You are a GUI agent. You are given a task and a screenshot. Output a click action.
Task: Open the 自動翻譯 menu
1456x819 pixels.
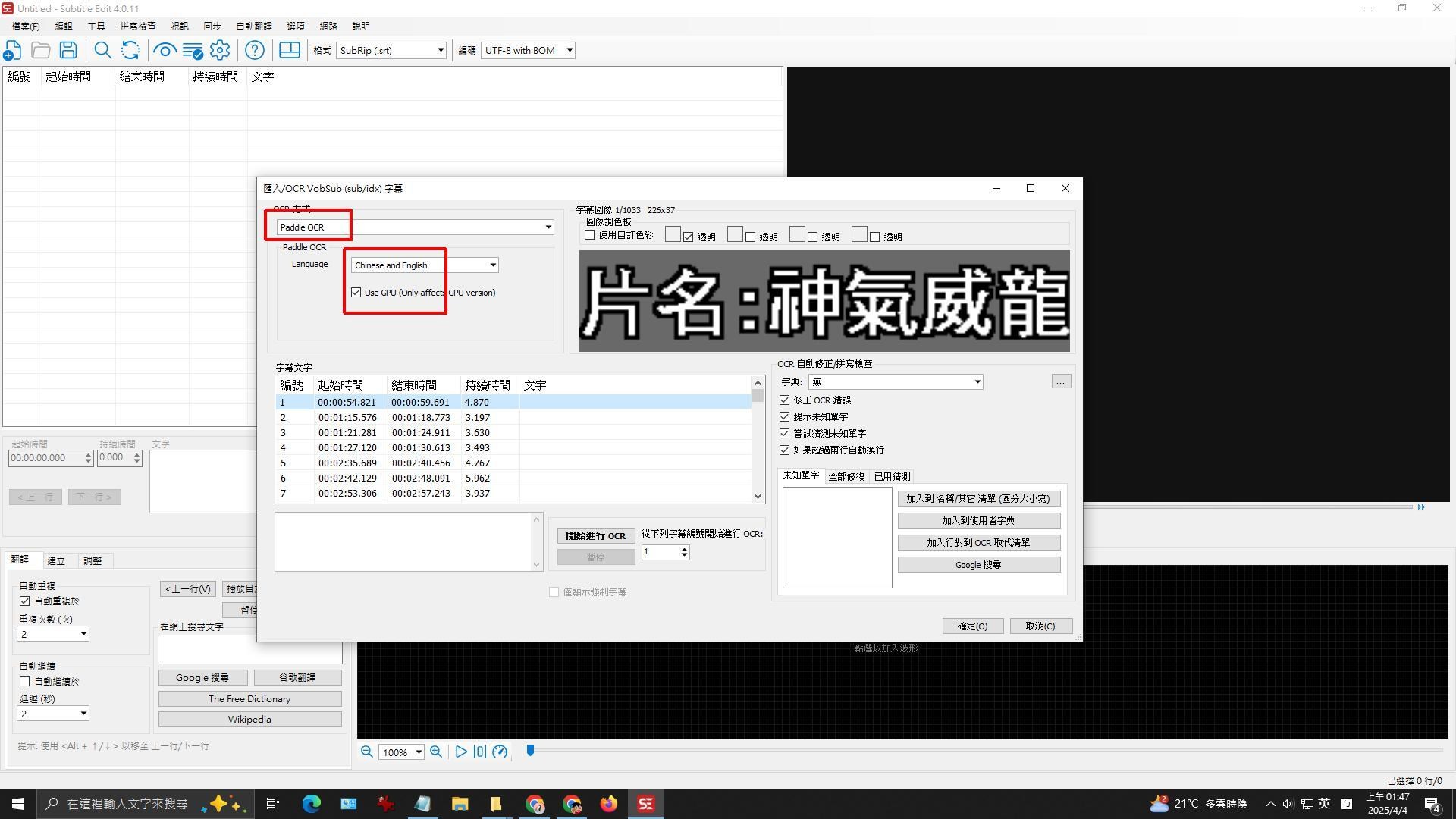(254, 25)
